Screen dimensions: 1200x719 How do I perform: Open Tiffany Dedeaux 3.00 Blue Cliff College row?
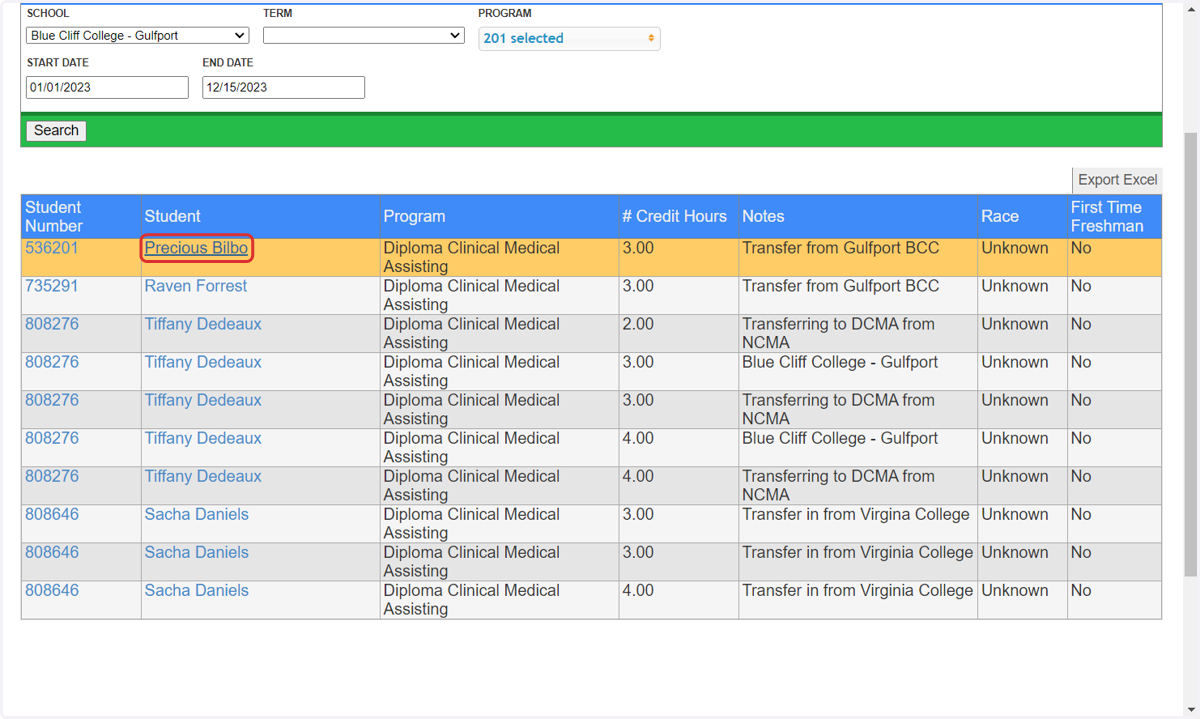pyautogui.click(x=203, y=362)
